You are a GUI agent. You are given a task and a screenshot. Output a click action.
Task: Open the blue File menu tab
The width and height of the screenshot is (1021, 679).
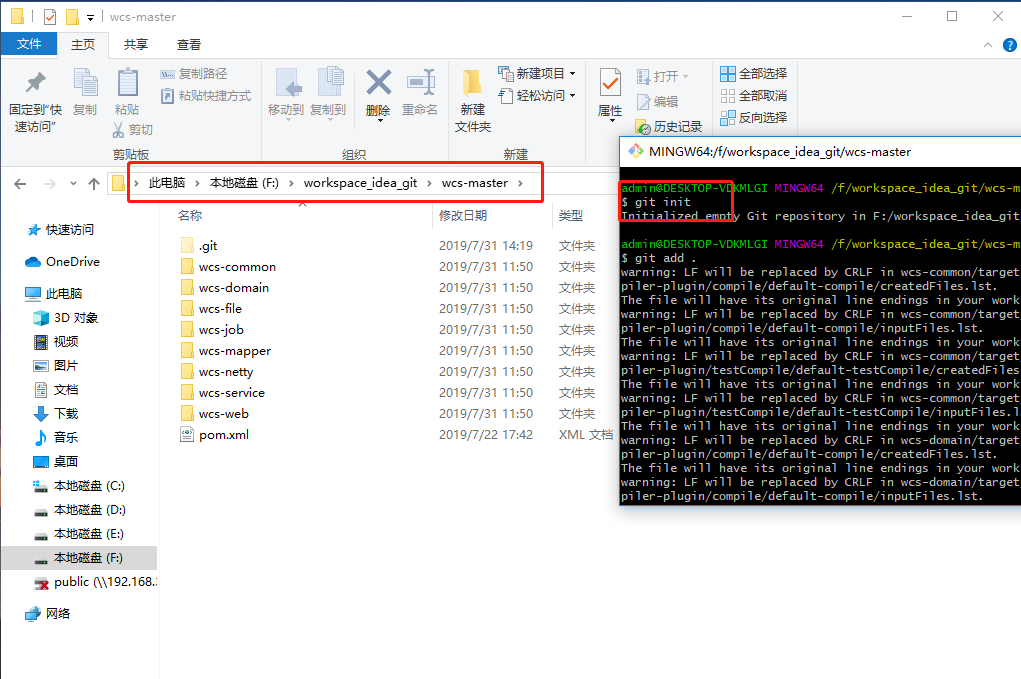coord(29,44)
